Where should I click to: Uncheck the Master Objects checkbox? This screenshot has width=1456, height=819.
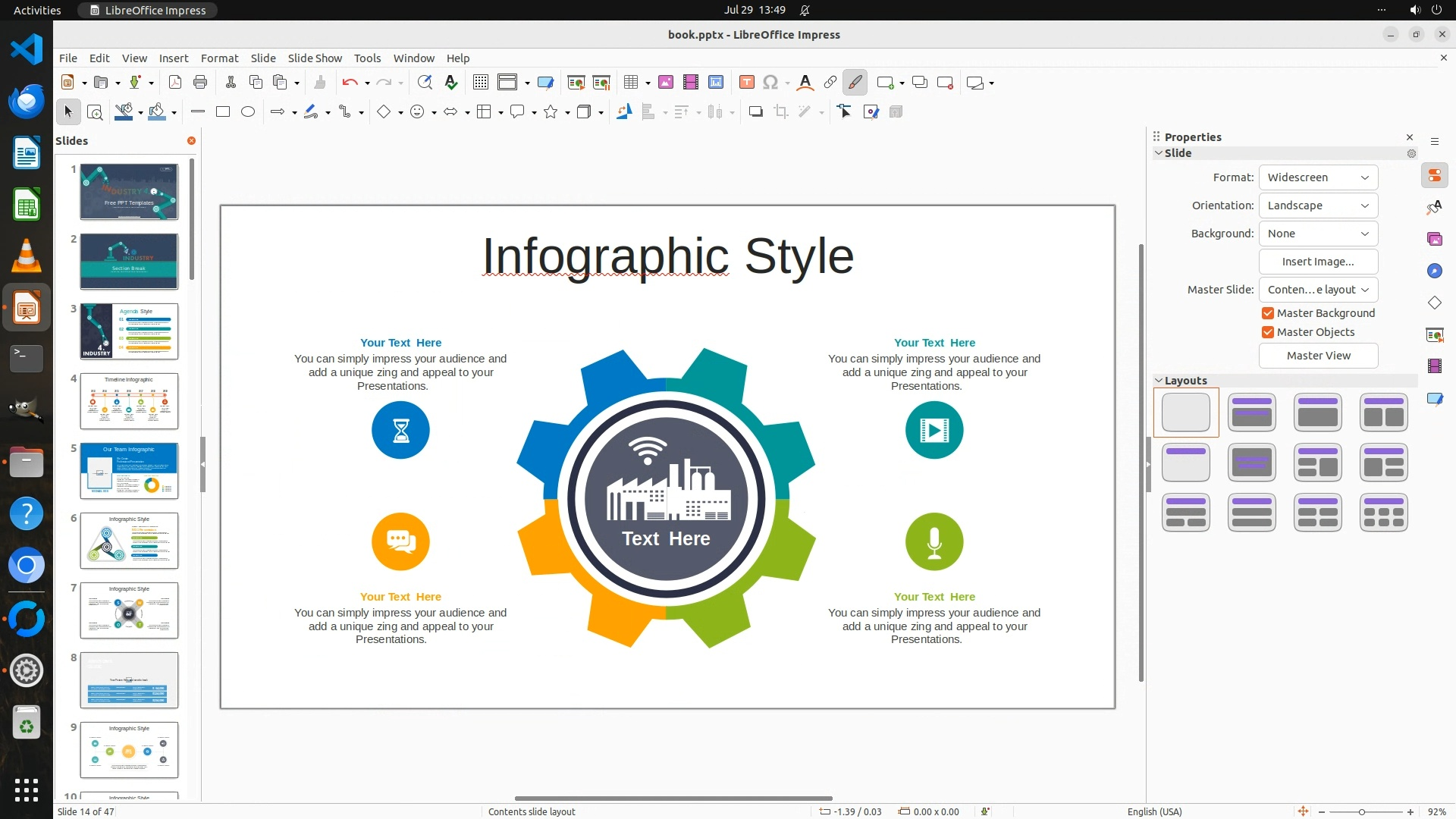pos(1268,332)
